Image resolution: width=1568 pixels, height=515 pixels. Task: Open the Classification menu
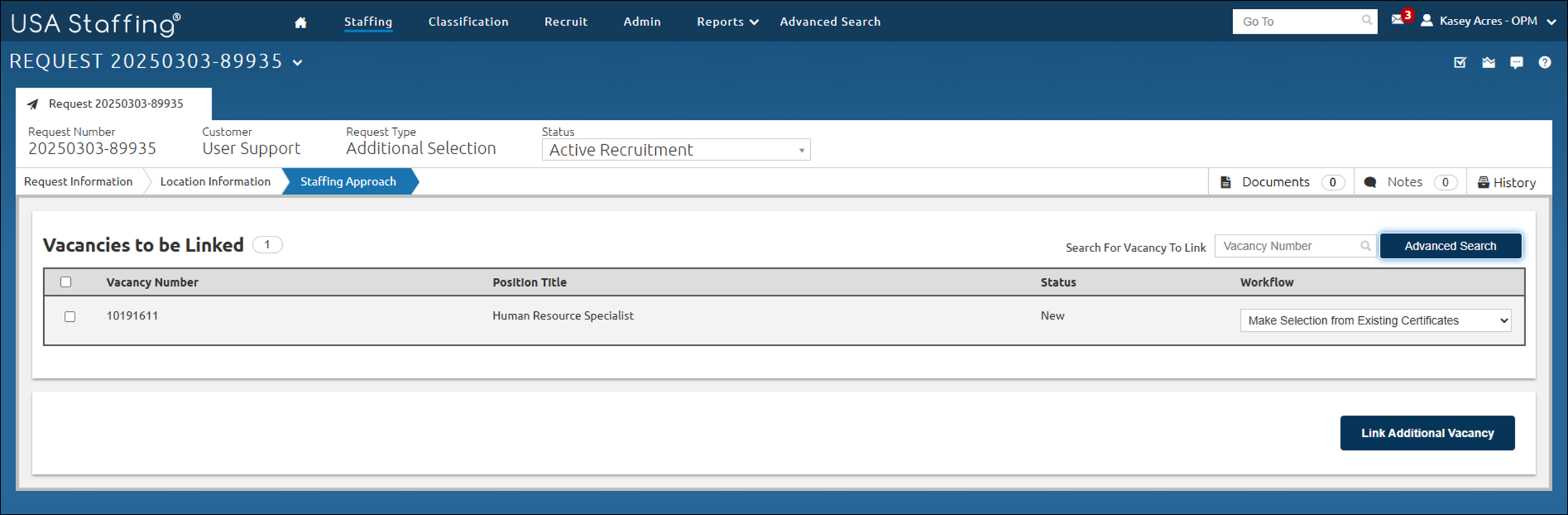tap(468, 22)
